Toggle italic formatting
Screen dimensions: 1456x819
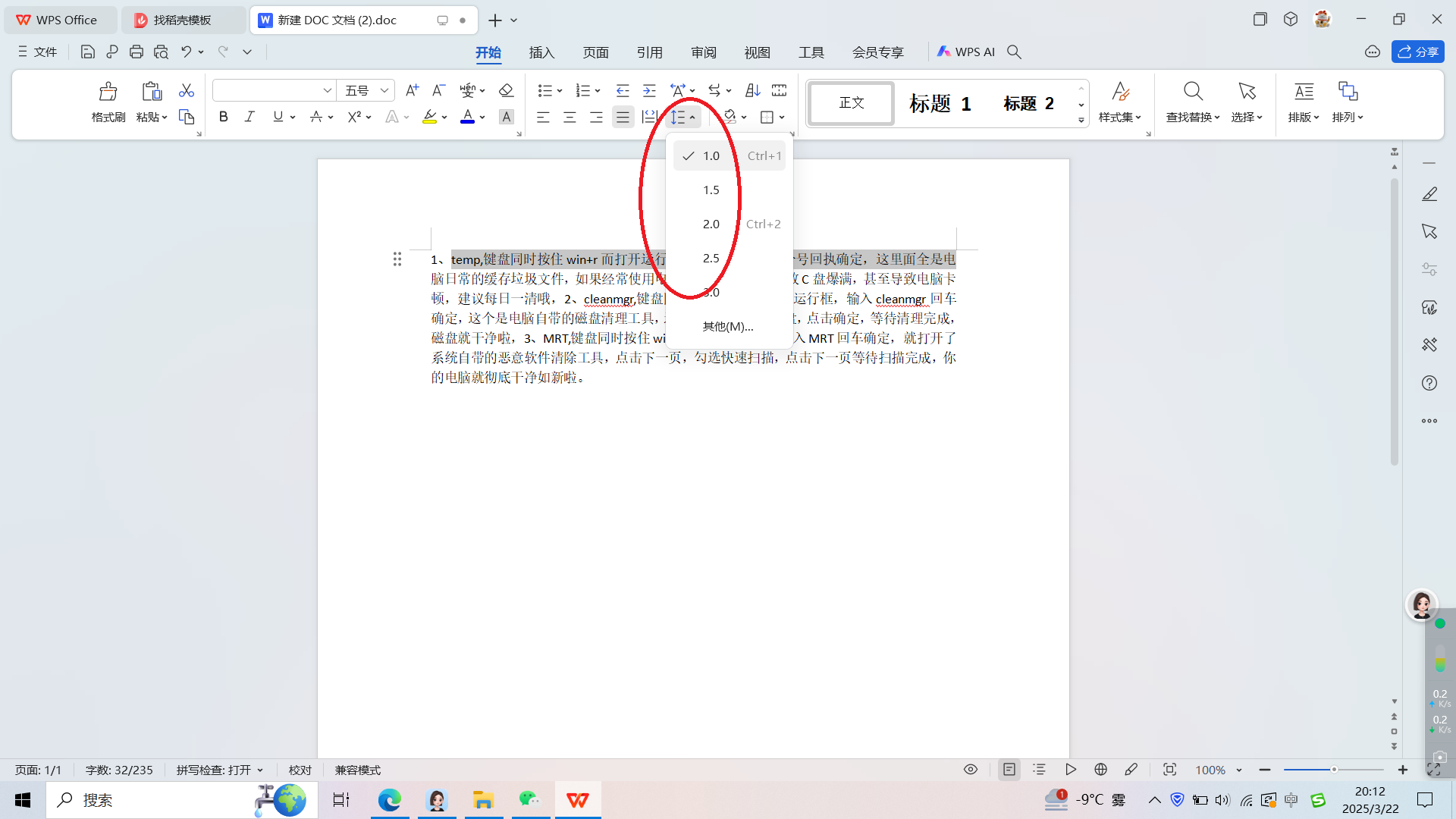click(x=249, y=117)
